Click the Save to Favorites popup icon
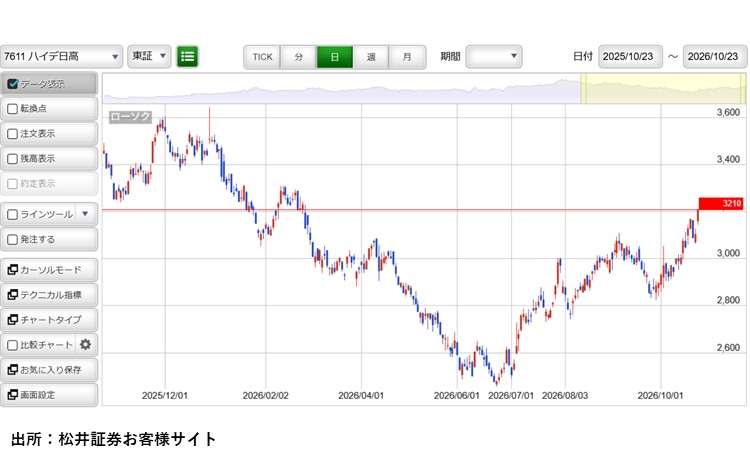Screen dimensions: 750x454 click(12, 370)
